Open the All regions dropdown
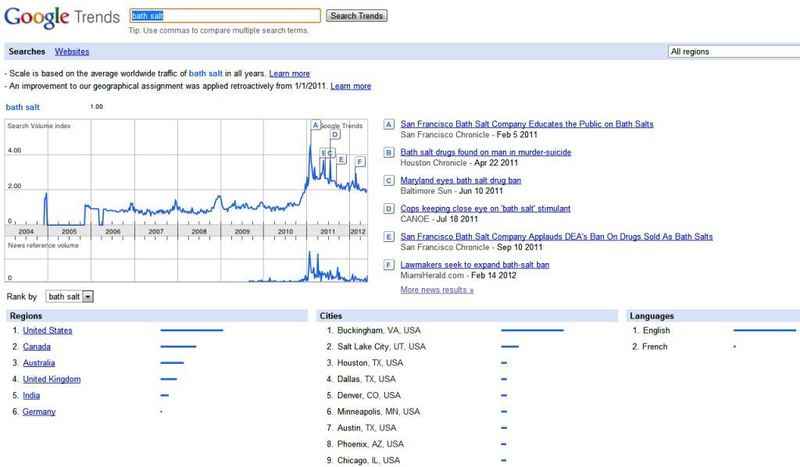800x467 pixels. click(x=733, y=51)
